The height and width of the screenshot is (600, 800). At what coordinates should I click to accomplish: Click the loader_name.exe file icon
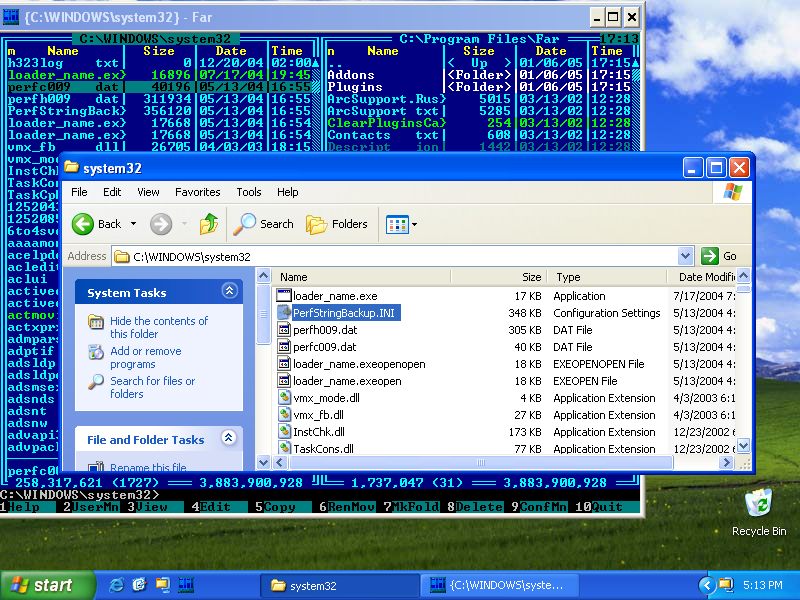(284, 296)
